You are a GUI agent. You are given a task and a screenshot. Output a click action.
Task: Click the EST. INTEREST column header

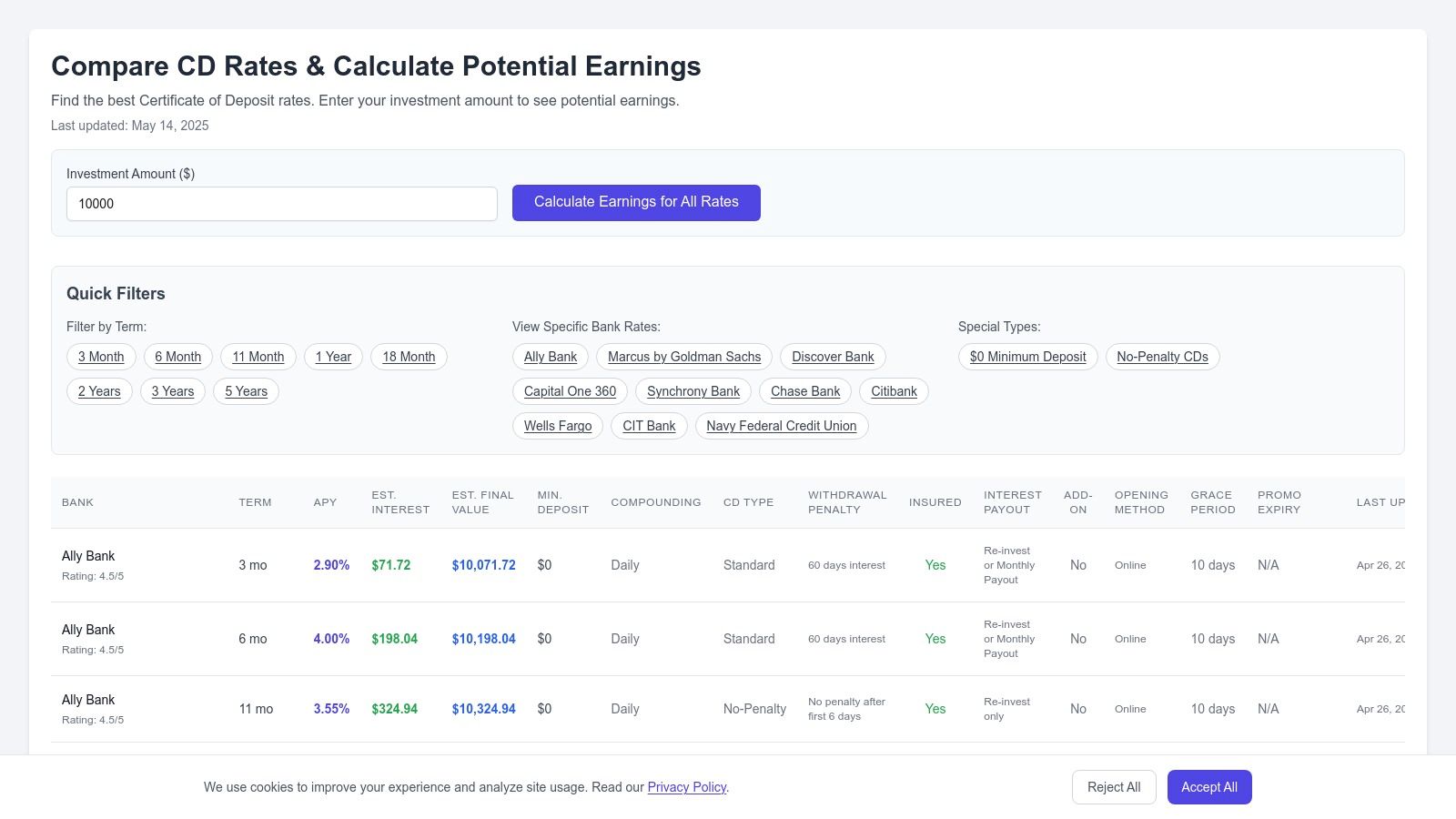pyautogui.click(x=400, y=502)
